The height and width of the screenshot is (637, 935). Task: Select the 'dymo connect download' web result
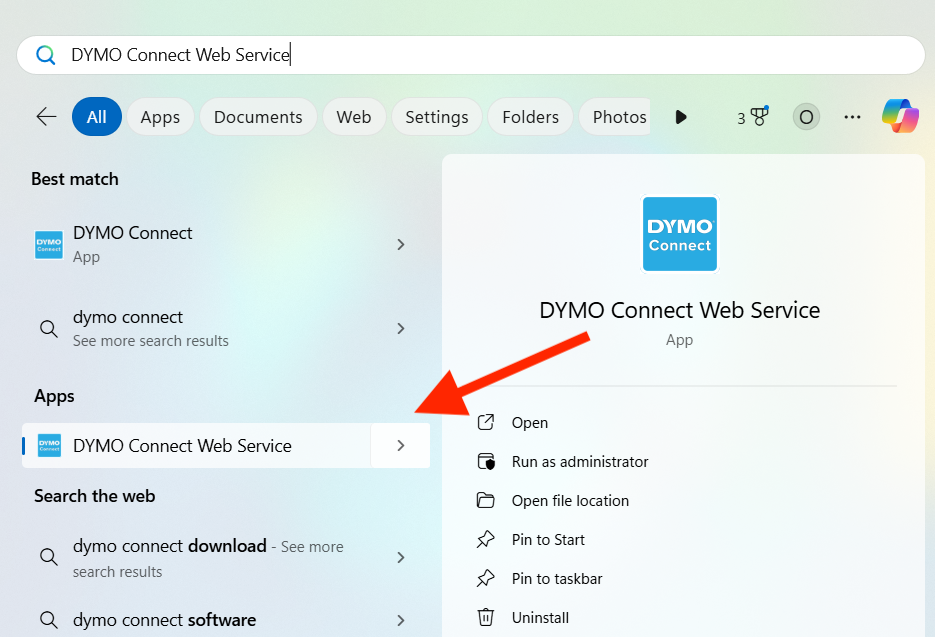point(225,558)
